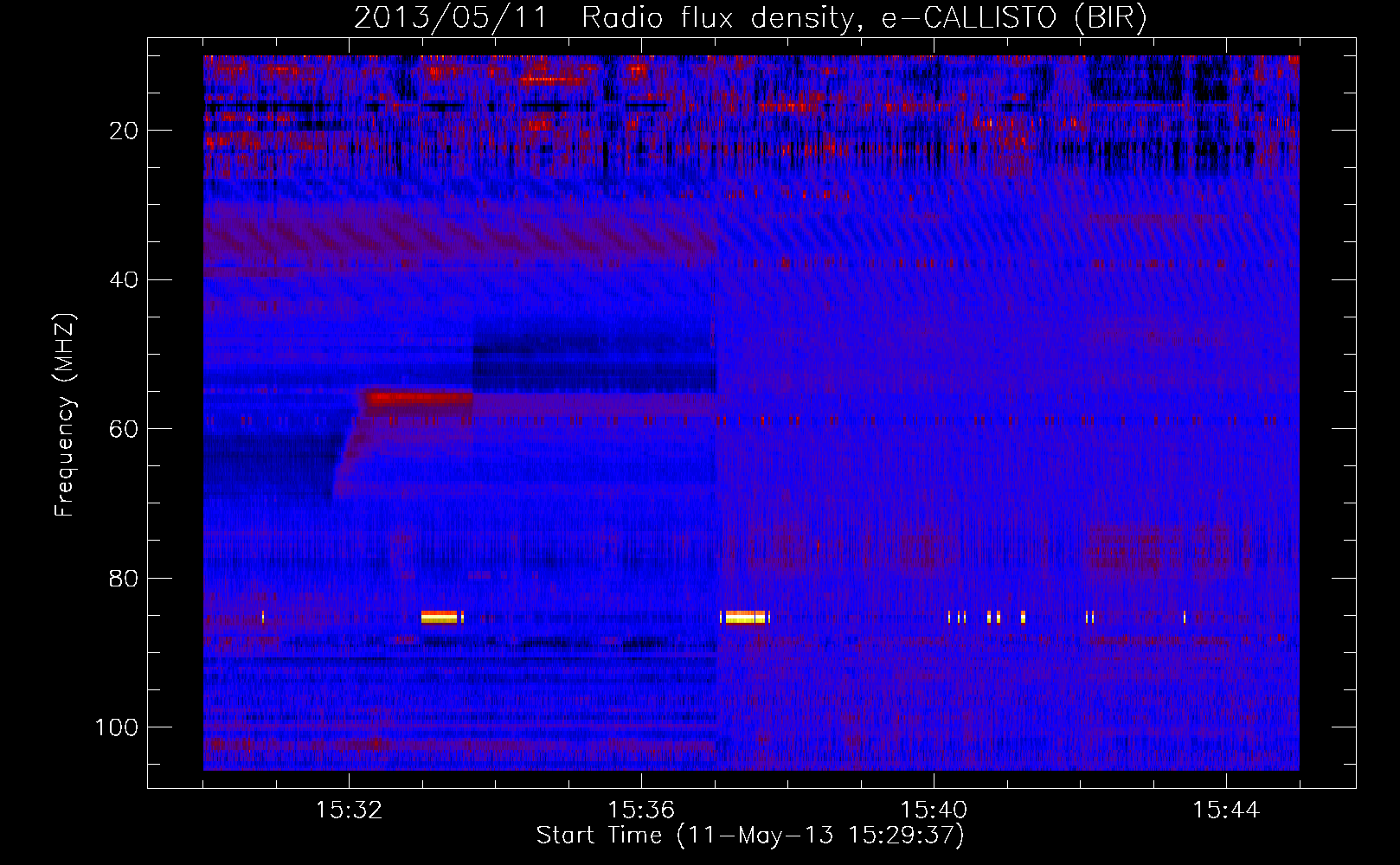This screenshot has height=865, width=1400.
Task: Click the bright yellow-white burst near 15:33 at 85 MHz
Action: click(439, 617)
